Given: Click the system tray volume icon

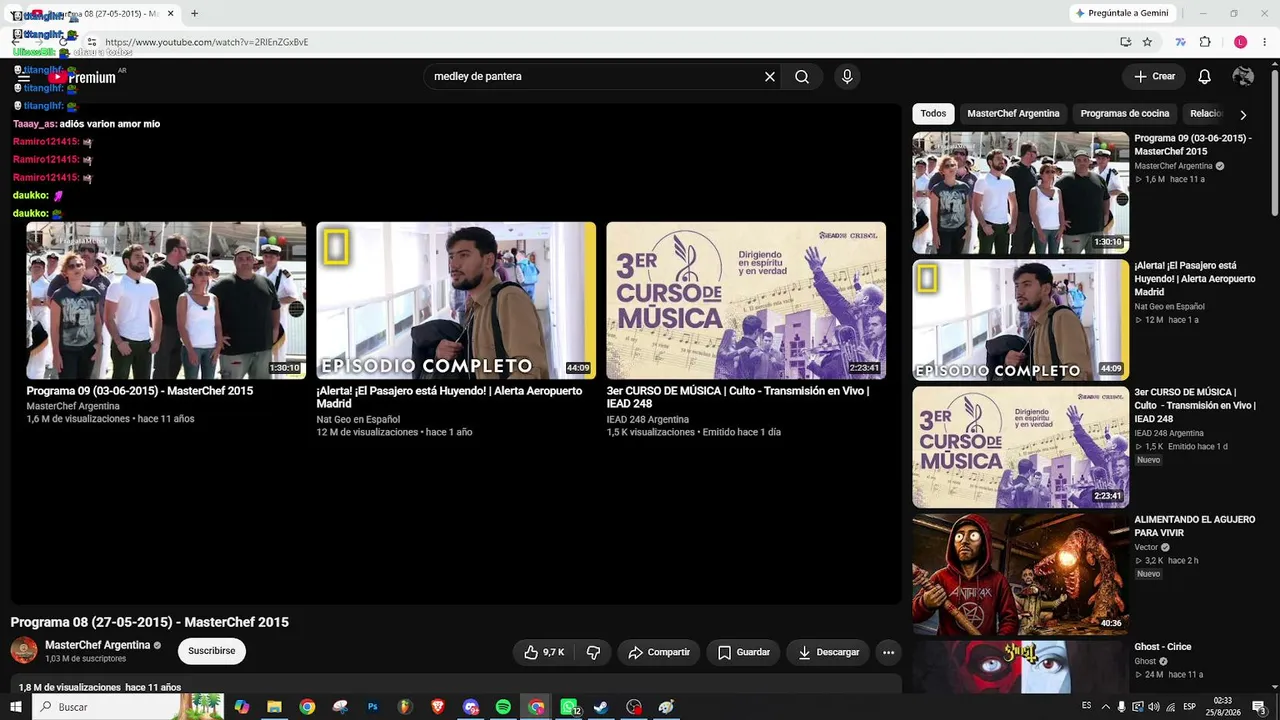Looking at the screenshot, I should (1153, 707).
